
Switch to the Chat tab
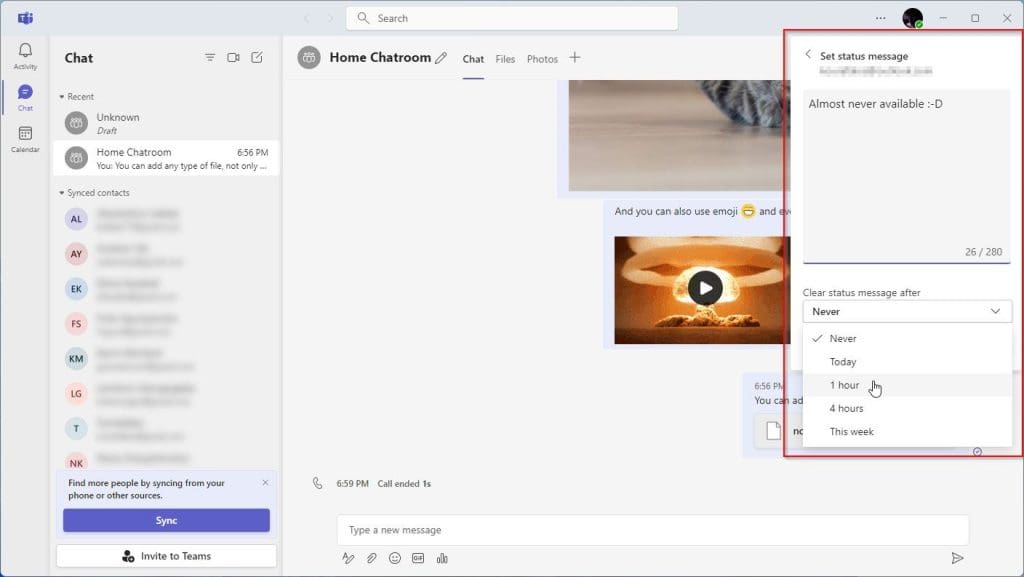tap(473, 59)
